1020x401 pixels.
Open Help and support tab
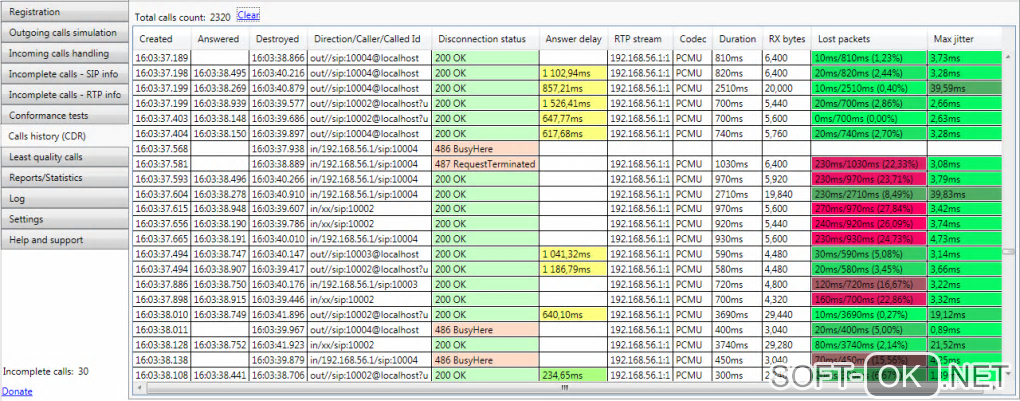[64, 240]
